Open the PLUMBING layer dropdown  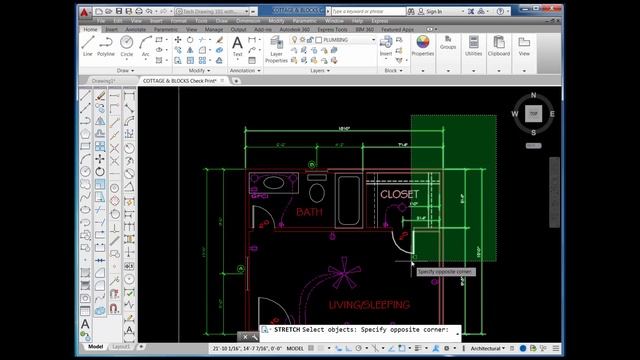373,40
